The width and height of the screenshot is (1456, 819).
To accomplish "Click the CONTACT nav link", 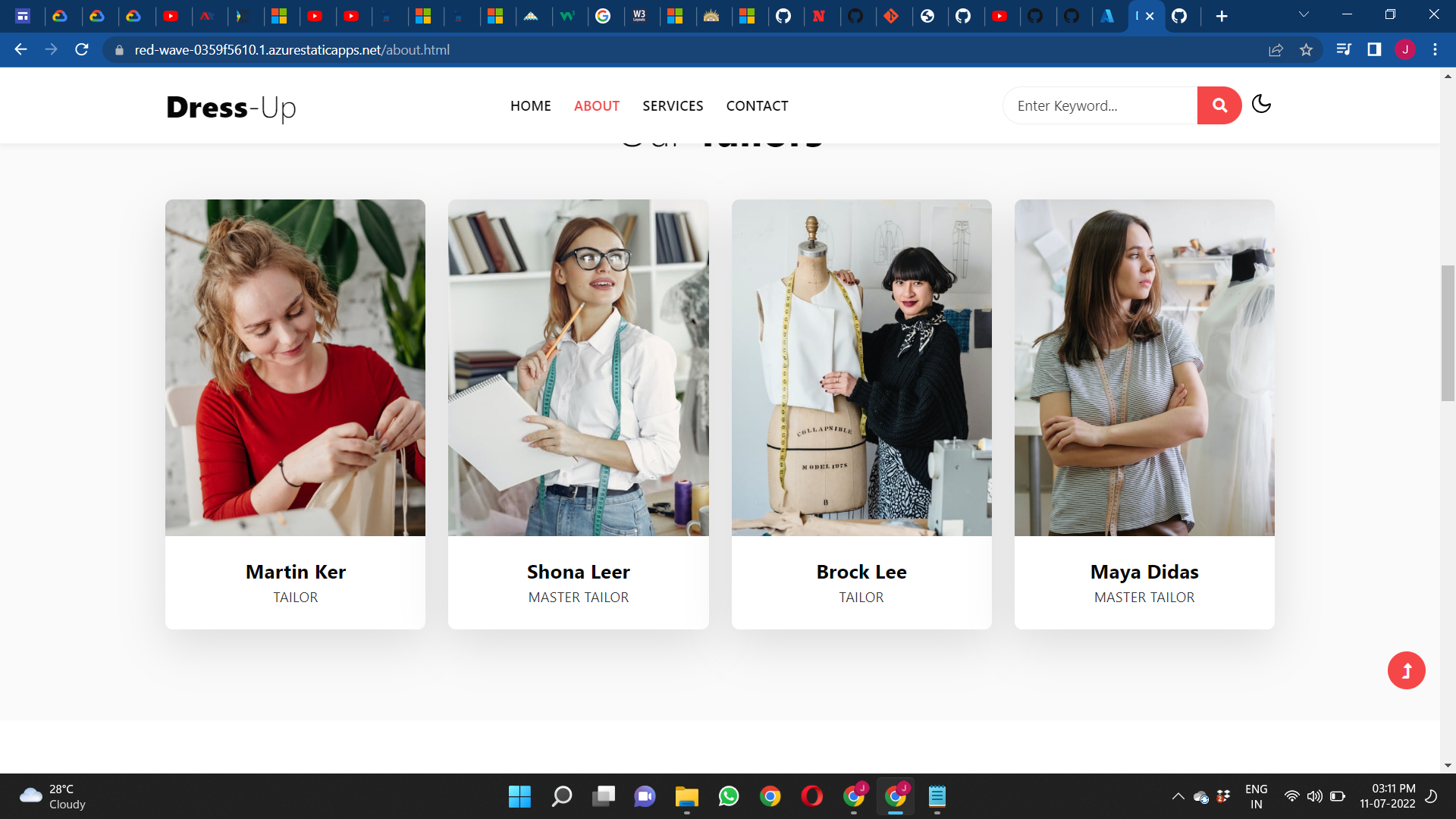I will tap(757, 106).
